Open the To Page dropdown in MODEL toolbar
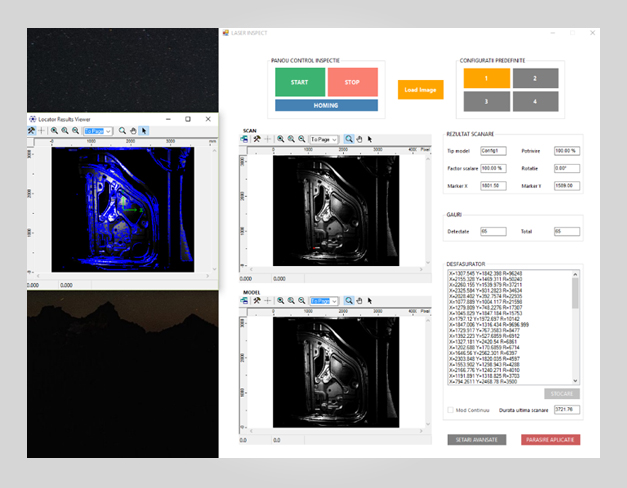 click(324, 299)
